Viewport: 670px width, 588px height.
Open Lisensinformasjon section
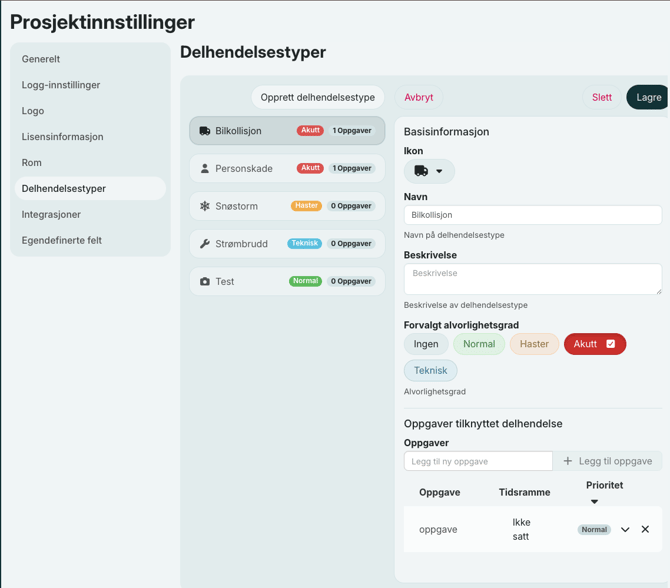(90, 137)
